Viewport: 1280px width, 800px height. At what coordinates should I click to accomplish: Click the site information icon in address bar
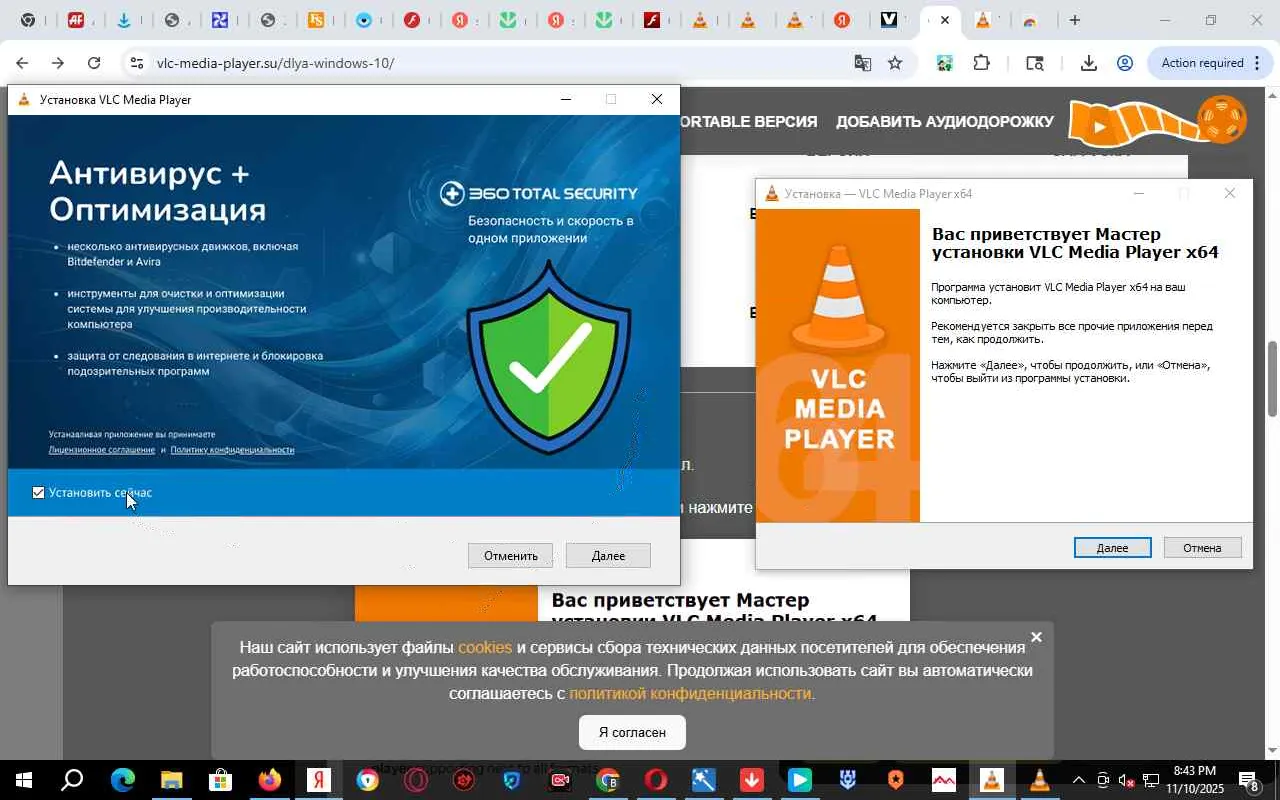point(137,63)
